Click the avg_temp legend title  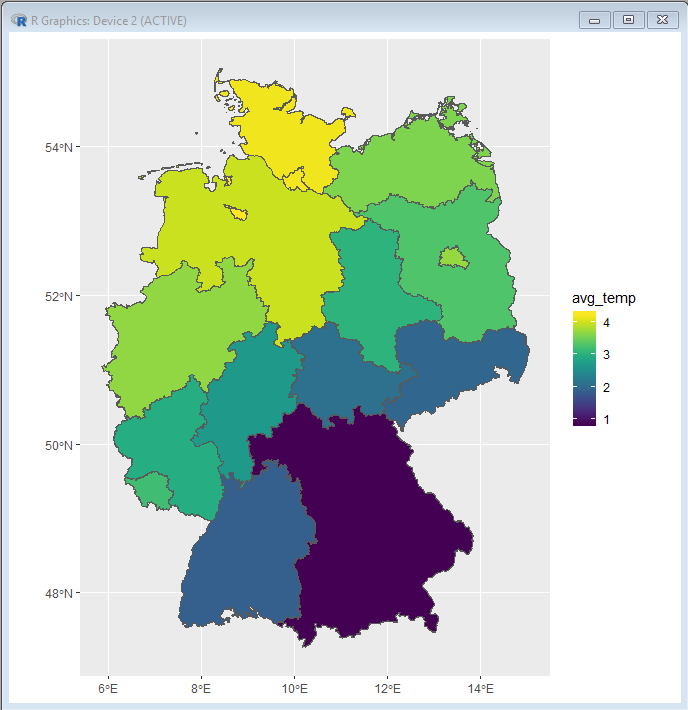(x=604, y=298)
